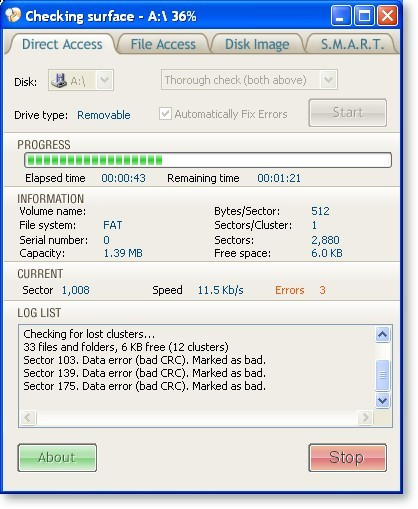Image resolution: width=418 pixels, height=509 pixels.
Task: Maximize the Checking surface window
Action: tap(364, 15)
